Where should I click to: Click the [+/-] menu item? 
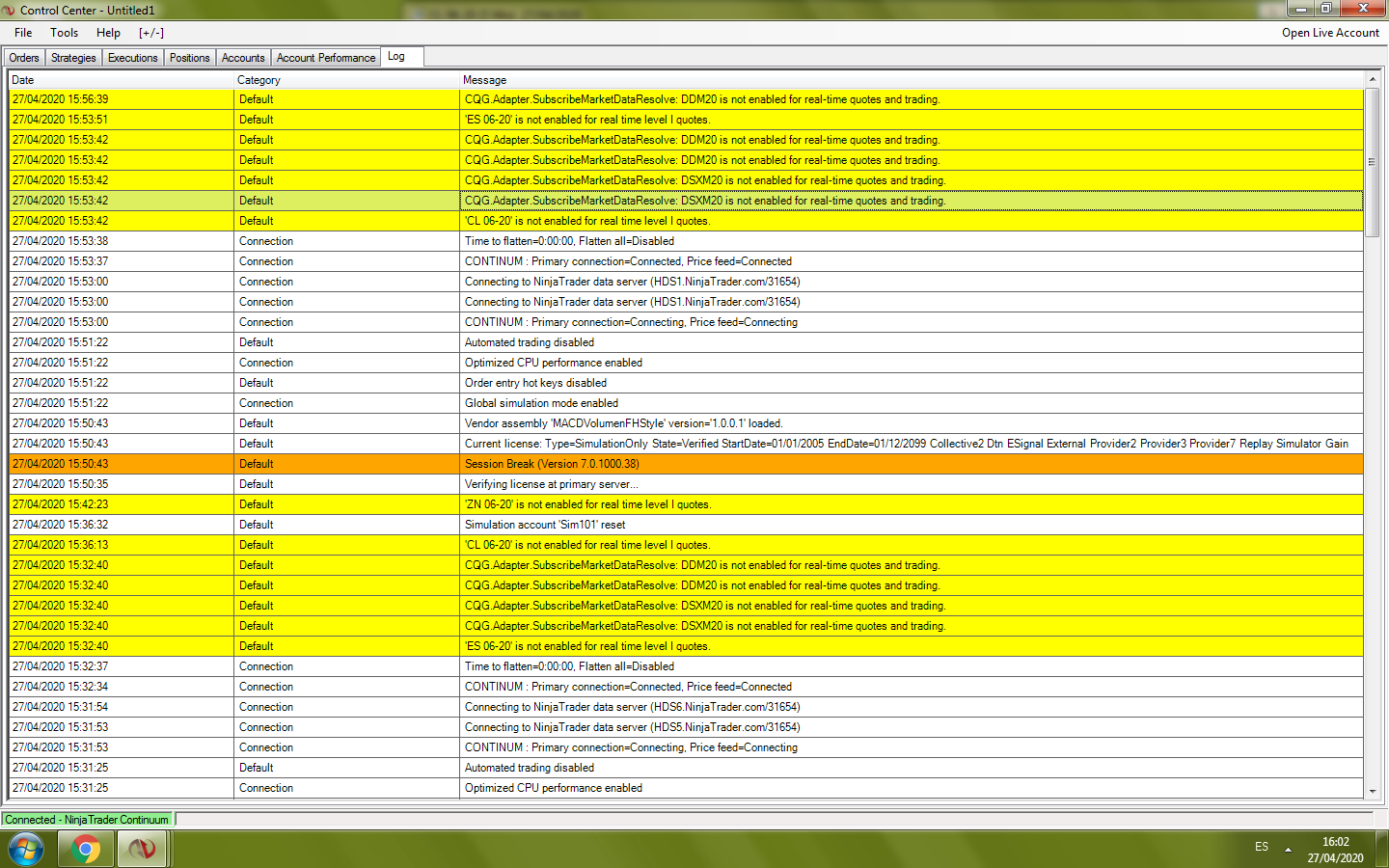click(151, 33)
